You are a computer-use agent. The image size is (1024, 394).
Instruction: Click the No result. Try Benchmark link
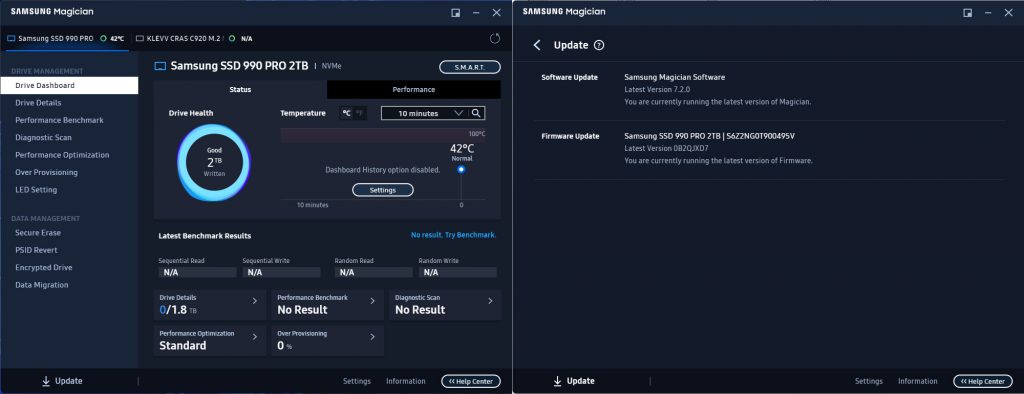pyautogui.click(x=453, y=235)
